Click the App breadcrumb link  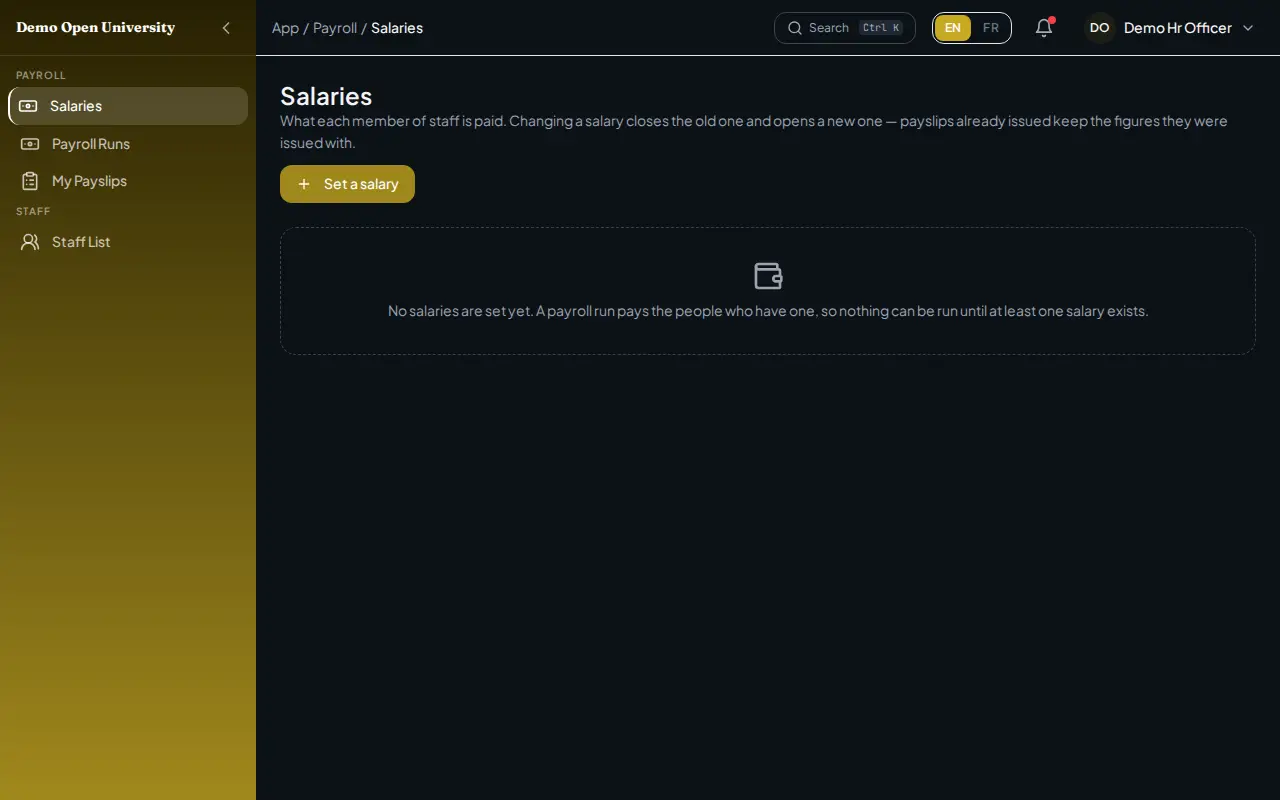[285, 28]
